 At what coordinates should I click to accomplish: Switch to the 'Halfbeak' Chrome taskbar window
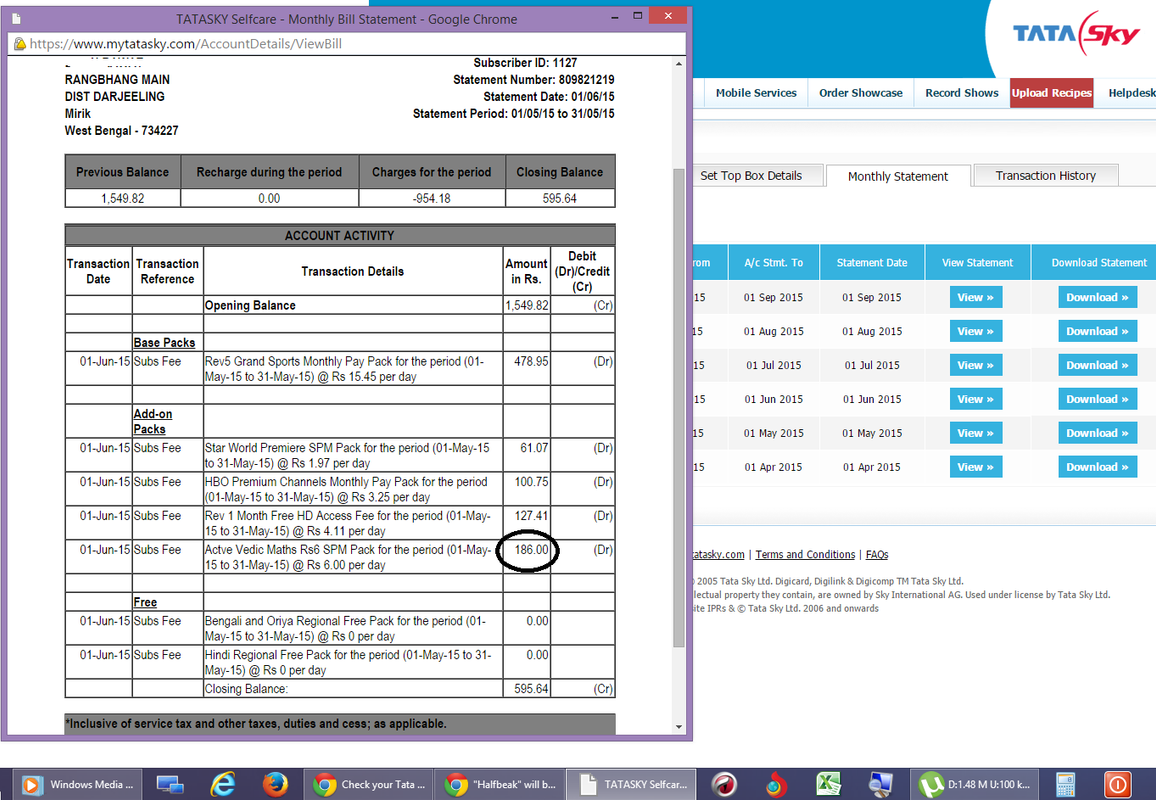point(501,785)
